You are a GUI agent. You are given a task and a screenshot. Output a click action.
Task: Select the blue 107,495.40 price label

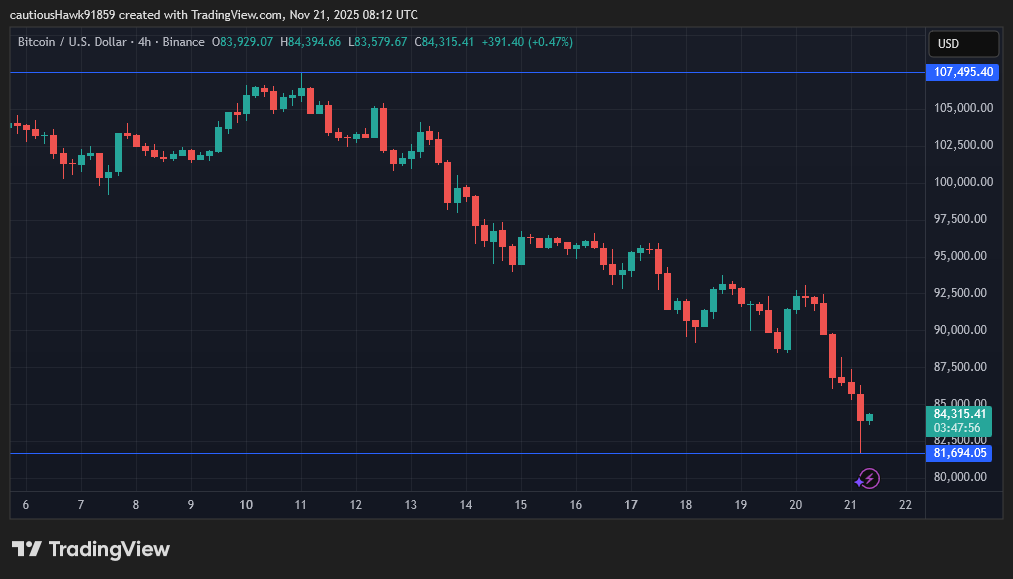pyautogui.click(x=962, y=72)
